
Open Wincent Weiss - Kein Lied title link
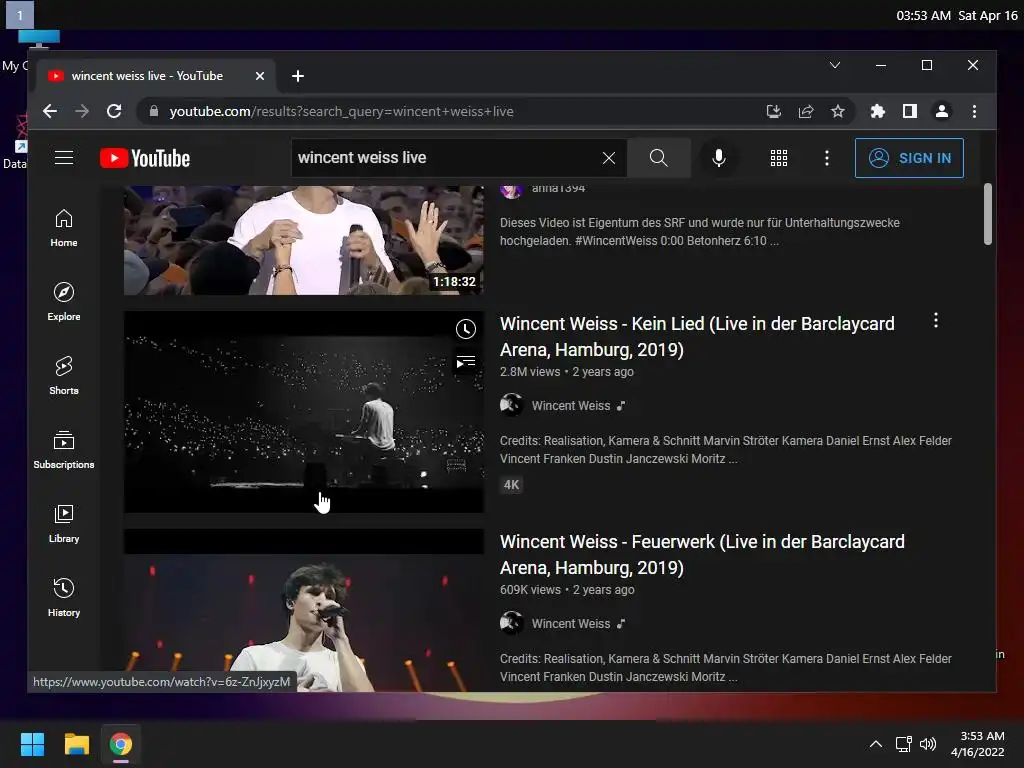697,337
